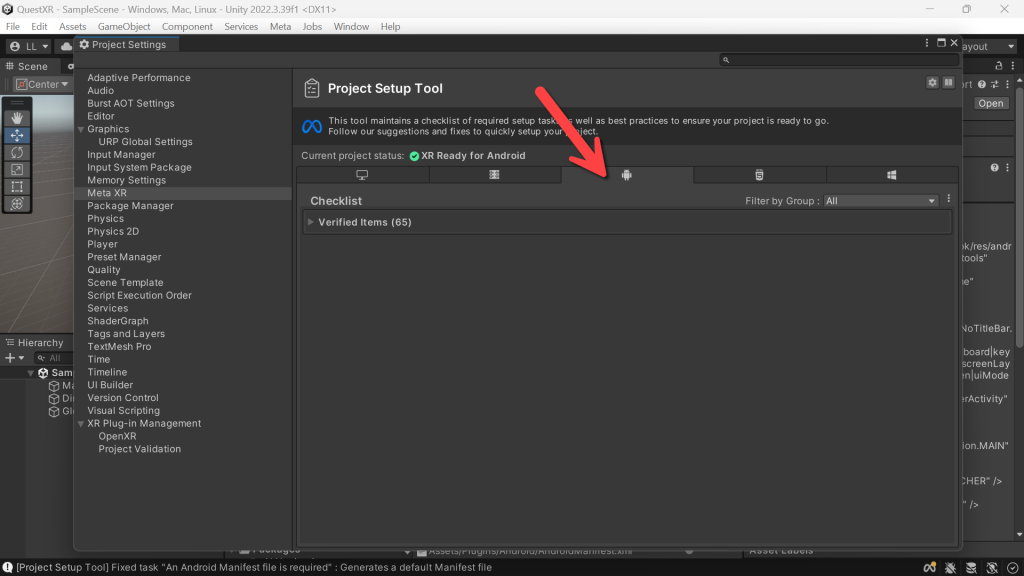This screenshot has width=1024, height=576.
Task: Select URP Global Settings
Action: (146, 142)
